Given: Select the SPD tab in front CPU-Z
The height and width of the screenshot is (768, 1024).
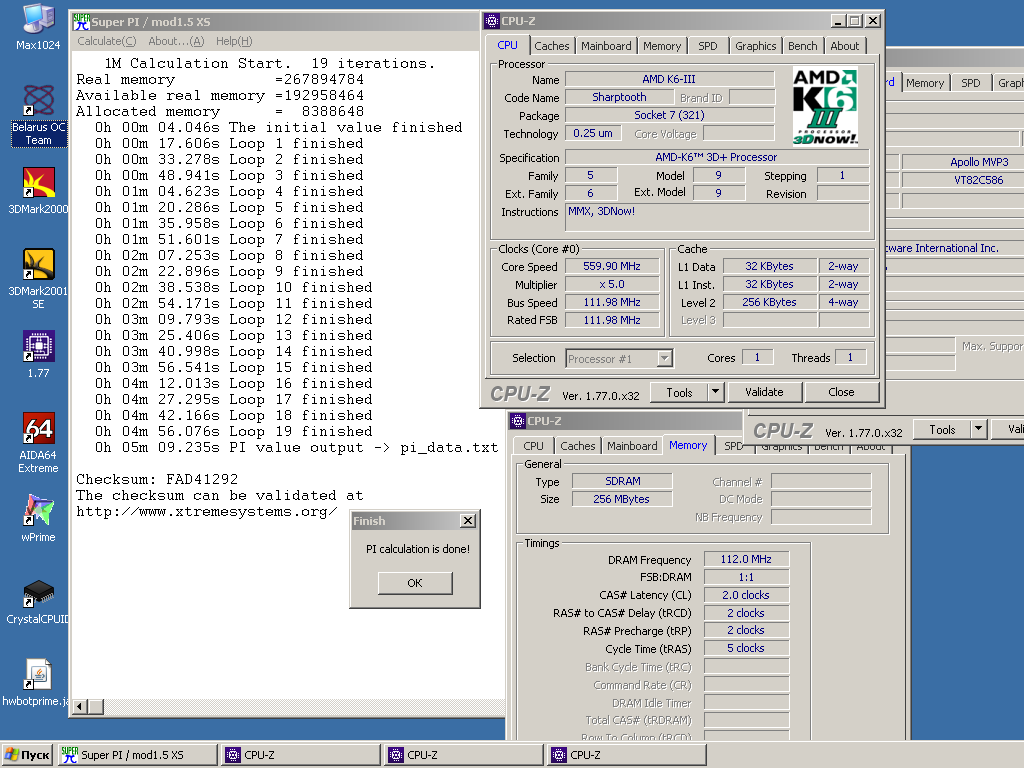Looking at the screenshot, I should (x=707, y=46).
